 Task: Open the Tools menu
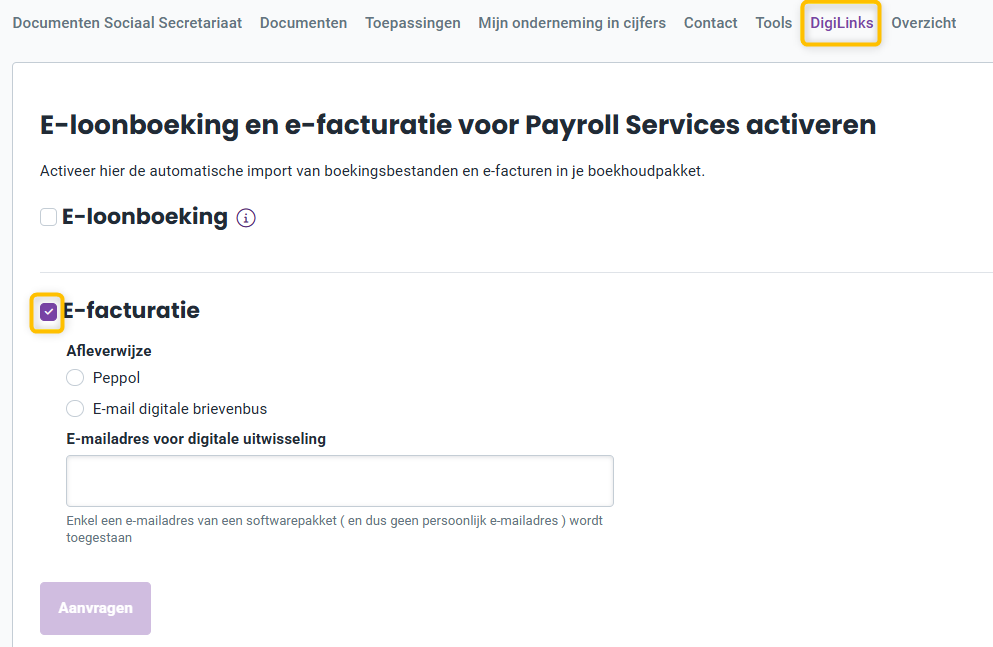773,22
